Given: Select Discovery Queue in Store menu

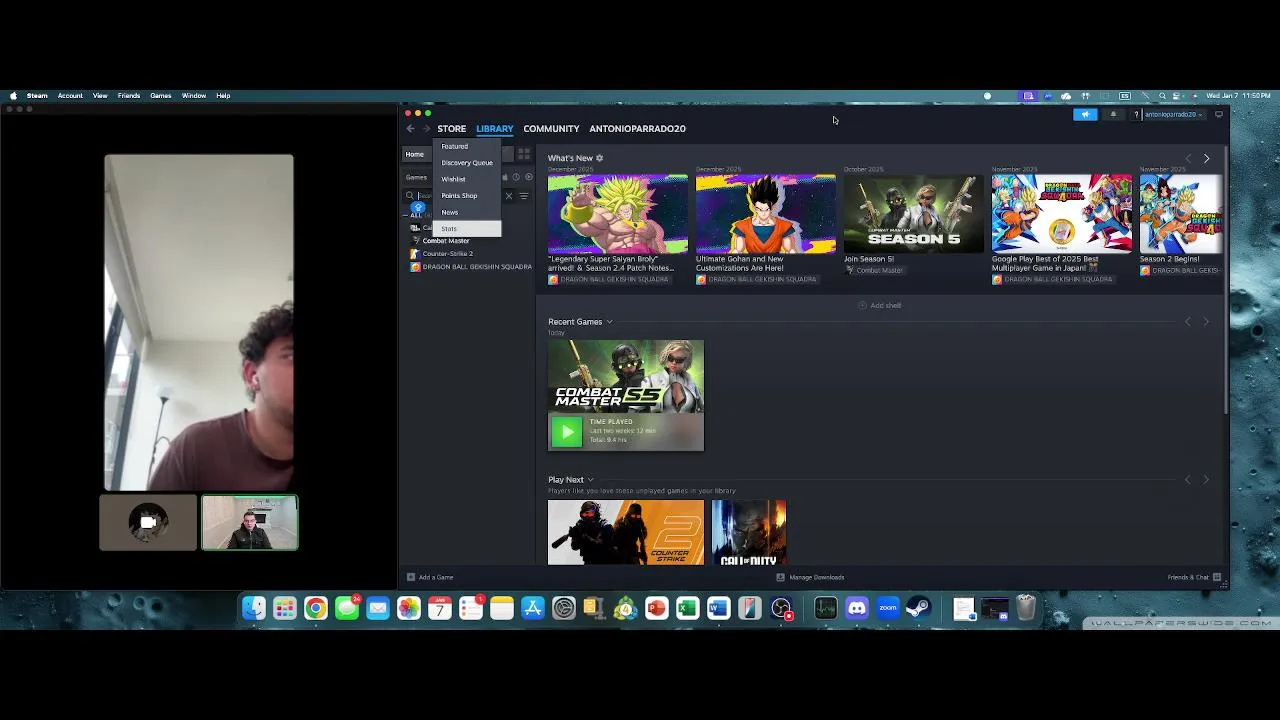Looking at the screenshot, I should click(x=467, y=163).
